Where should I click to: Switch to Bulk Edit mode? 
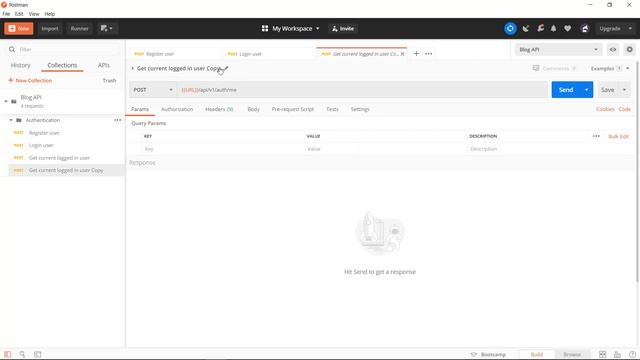[x=618, y=136]
